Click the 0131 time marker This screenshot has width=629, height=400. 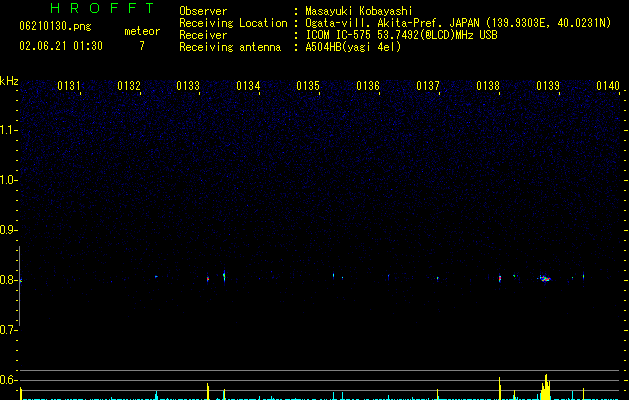69,86
